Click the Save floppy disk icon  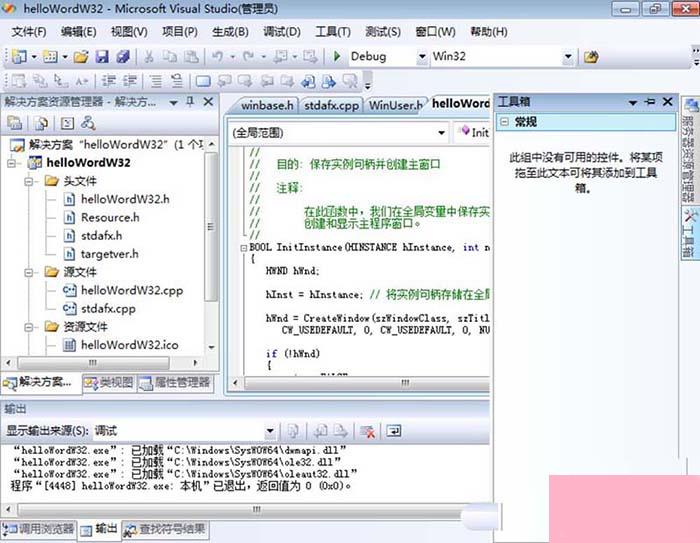tap(102, 57)
